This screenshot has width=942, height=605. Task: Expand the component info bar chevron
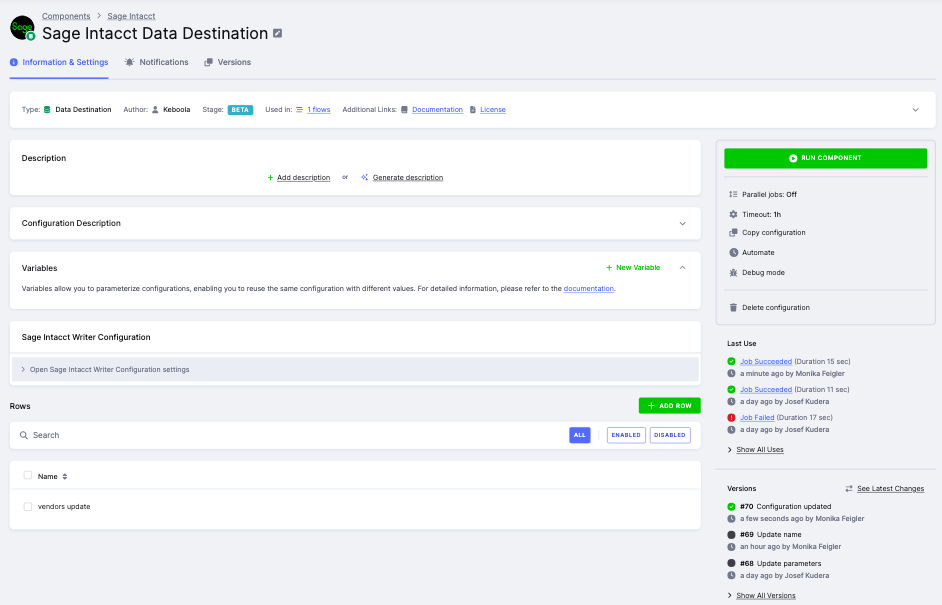(916, 110)
